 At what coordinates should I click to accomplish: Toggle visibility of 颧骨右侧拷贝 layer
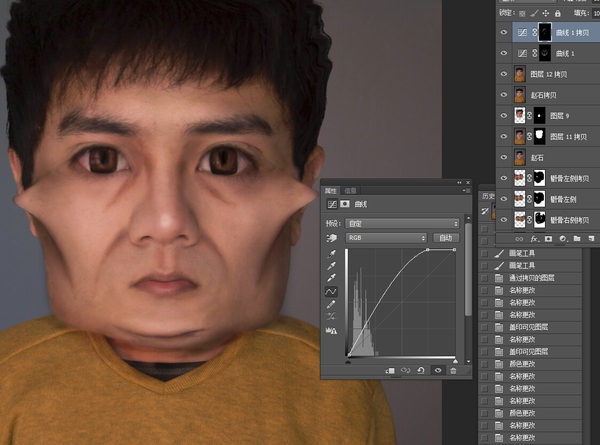504,220
